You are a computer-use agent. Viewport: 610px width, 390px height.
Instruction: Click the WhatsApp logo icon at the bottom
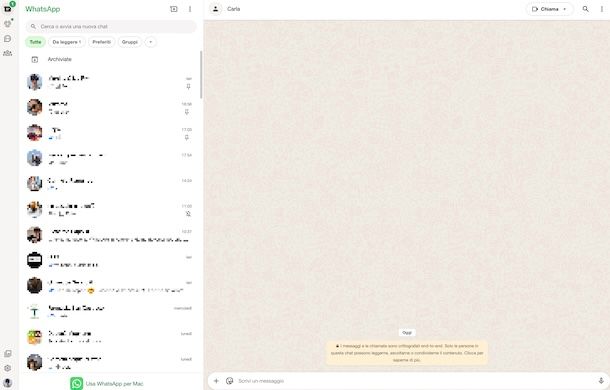point(77,383)
